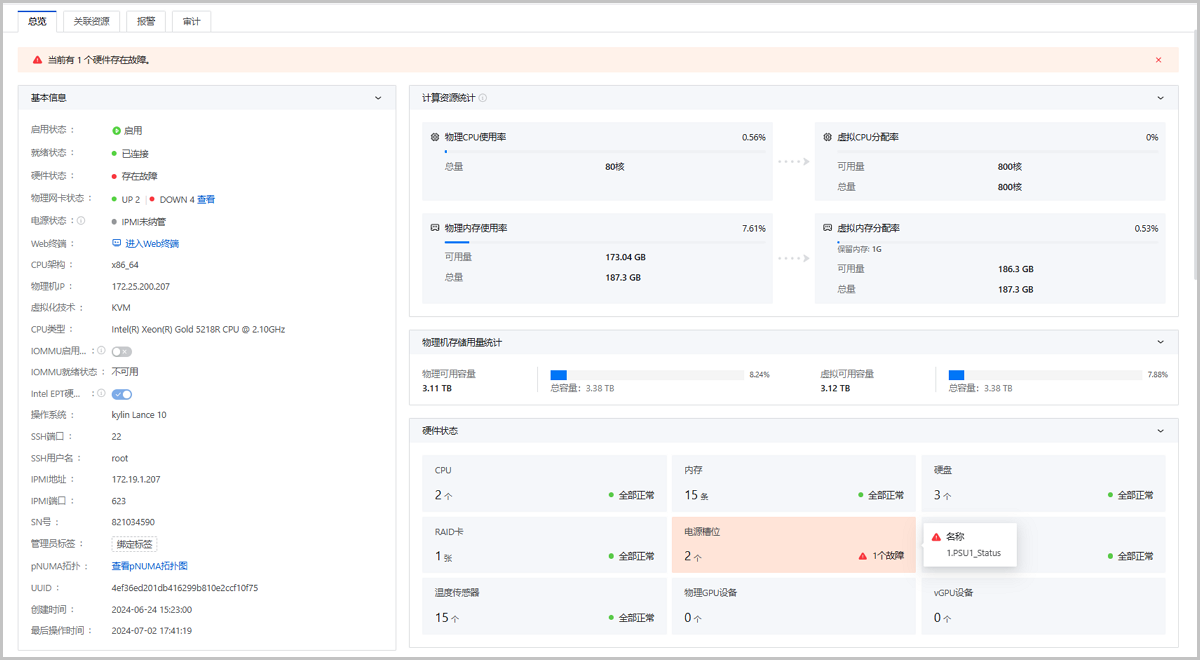Select the vGPU设备 card
This screenshot has height=660, width=1200.
1043,606
